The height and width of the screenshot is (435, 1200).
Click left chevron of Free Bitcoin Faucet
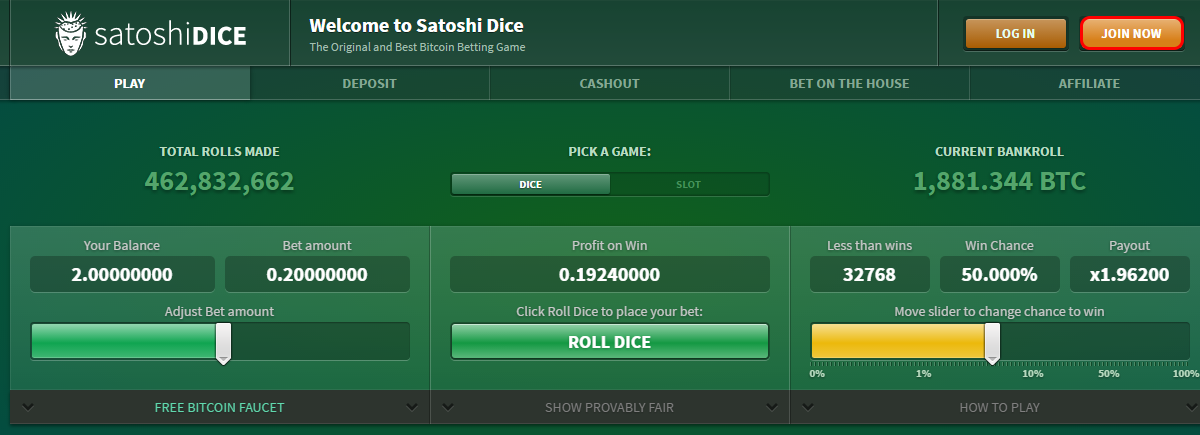27,407
